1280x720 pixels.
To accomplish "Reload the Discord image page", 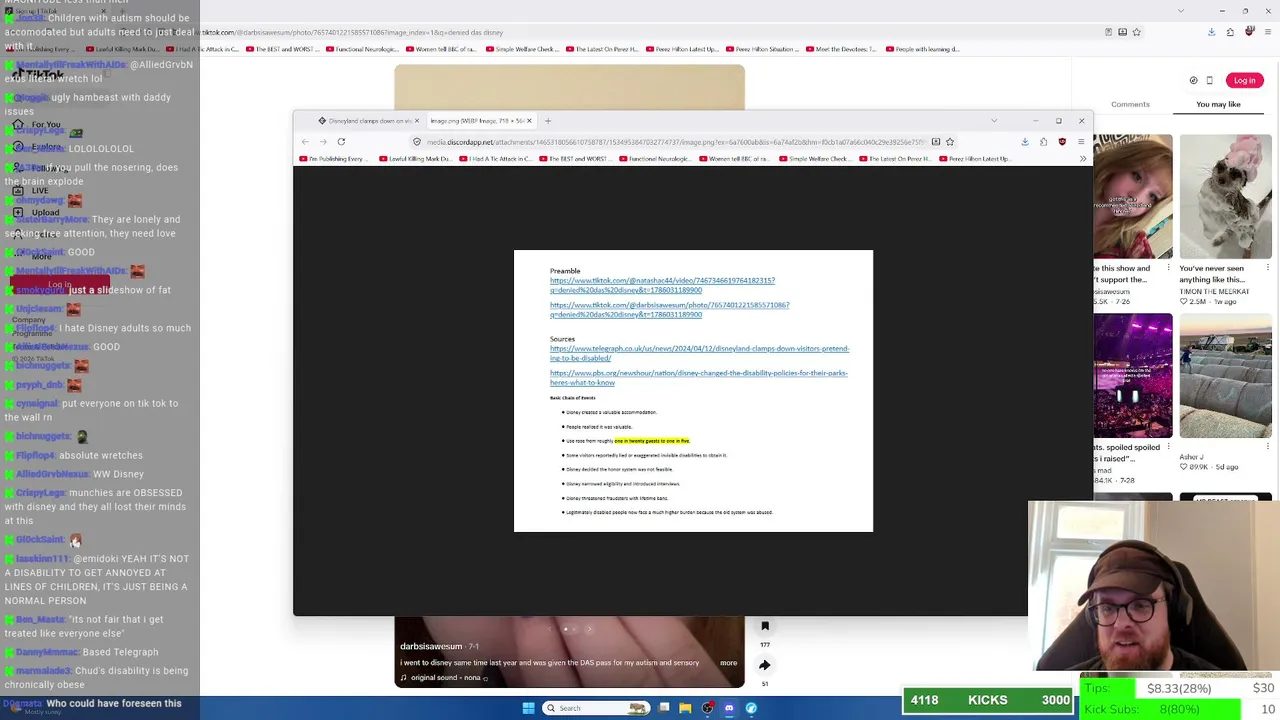I will point(341,142).
